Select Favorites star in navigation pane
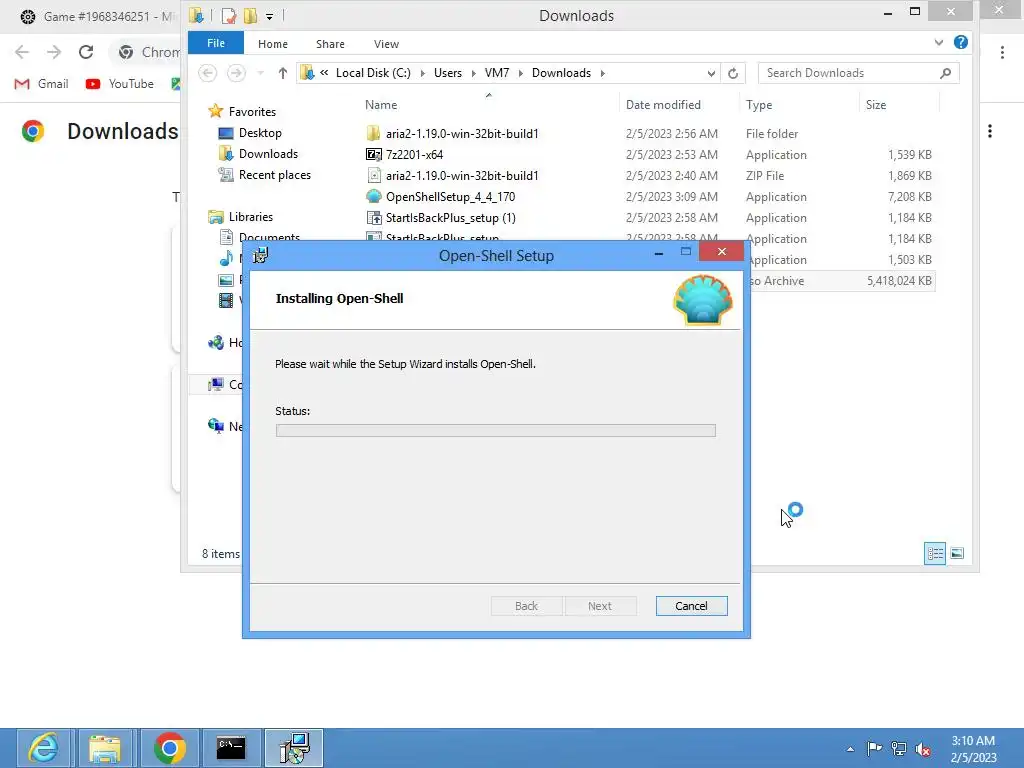The height and width of the screenshot is (768, 1024). 216,111
